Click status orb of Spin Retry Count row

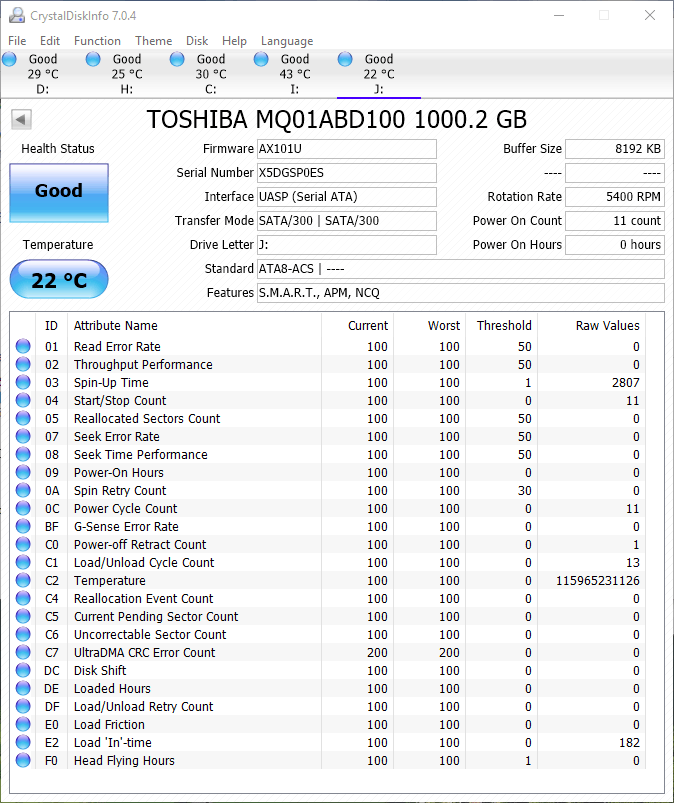(x=23, y=490)
